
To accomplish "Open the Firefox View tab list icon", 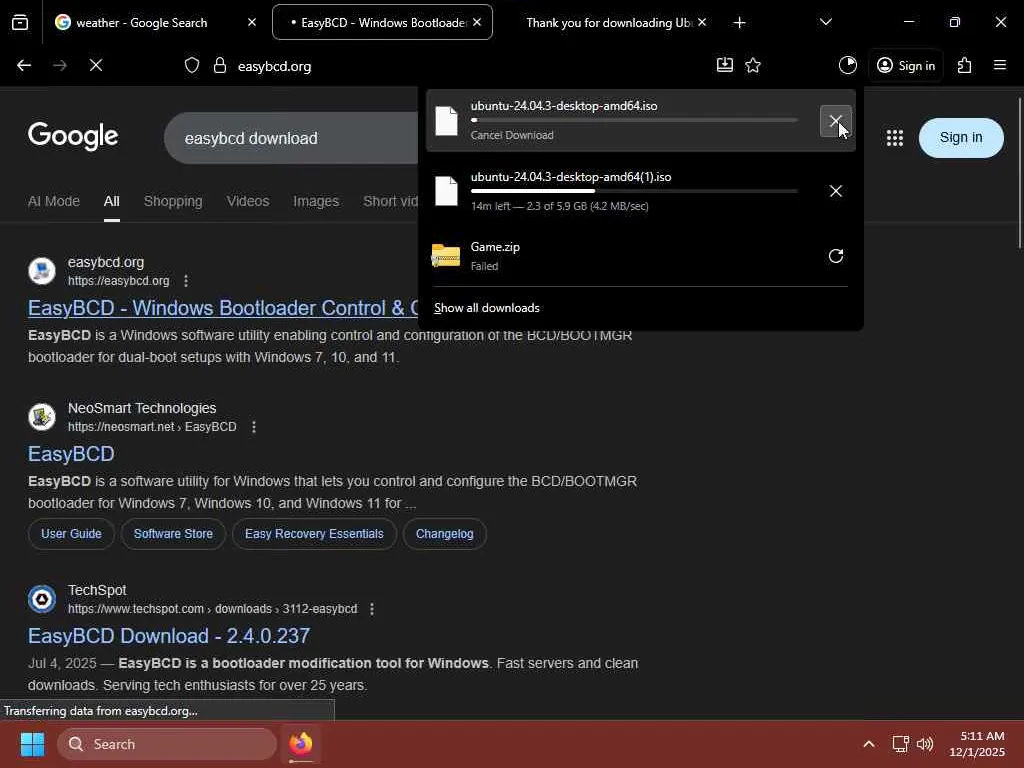I will click(x=20, y=23).
